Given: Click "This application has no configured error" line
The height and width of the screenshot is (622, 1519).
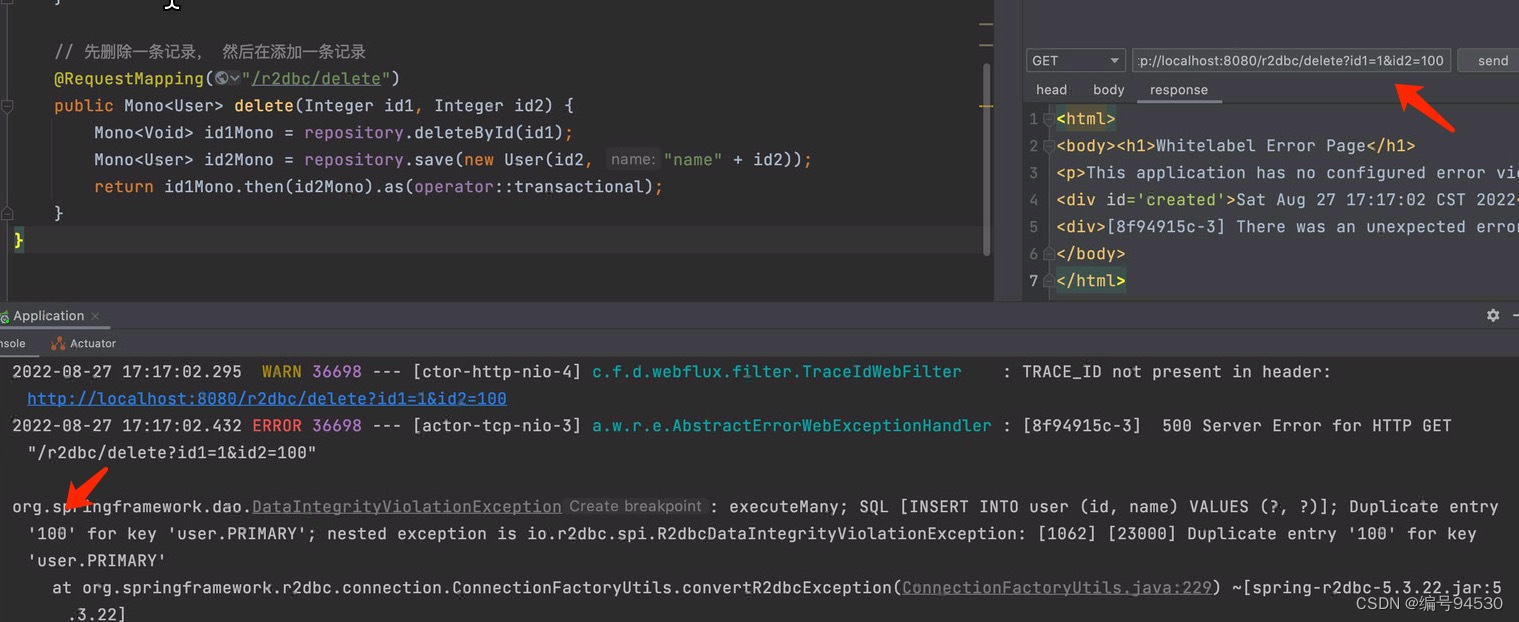Looking at the screenshot, I should click(x=1287, y=173).
